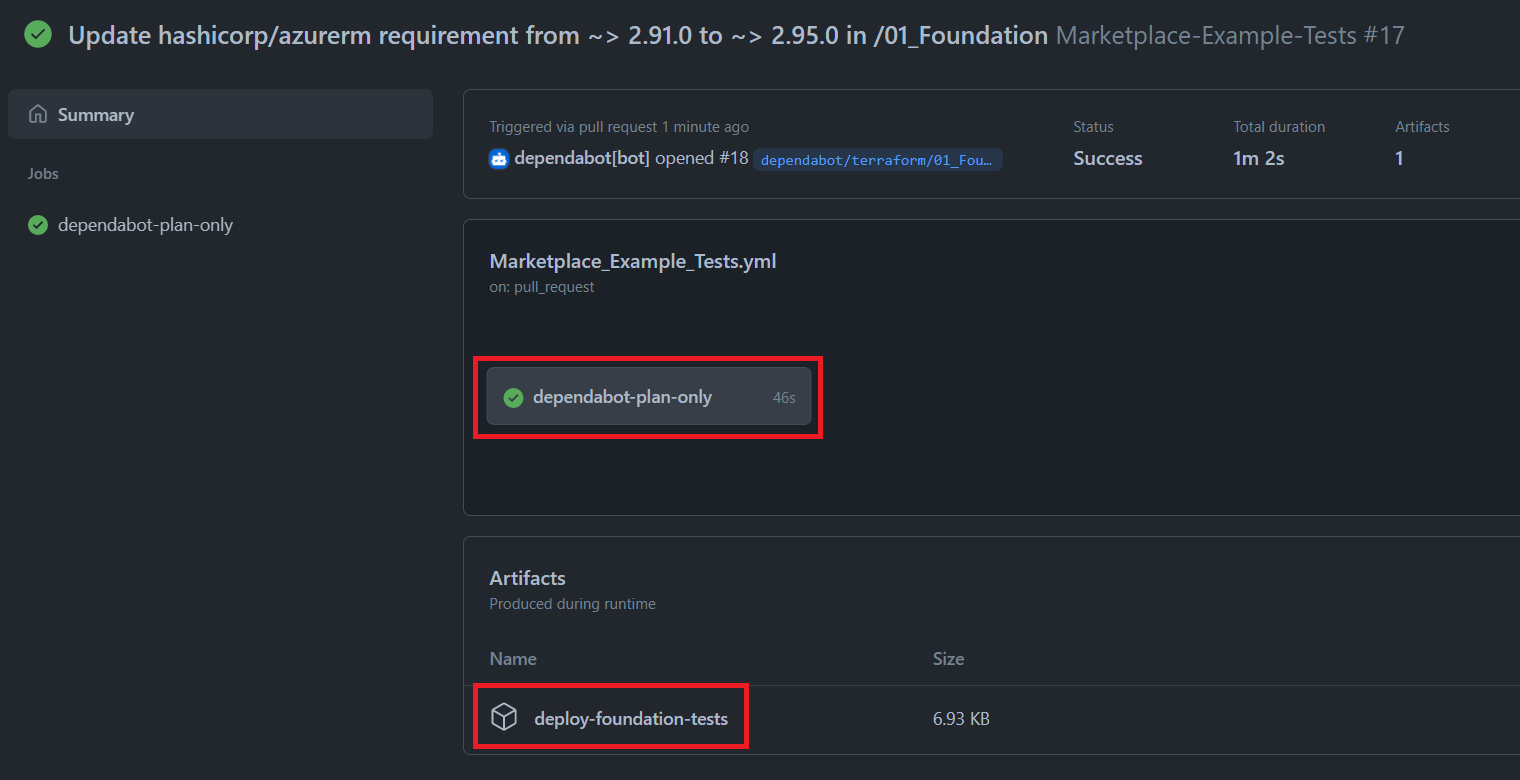Click the Artifacts section heading
This screenshot has width=1520, height=780.
pyautogui.click(x=527, y=578)
